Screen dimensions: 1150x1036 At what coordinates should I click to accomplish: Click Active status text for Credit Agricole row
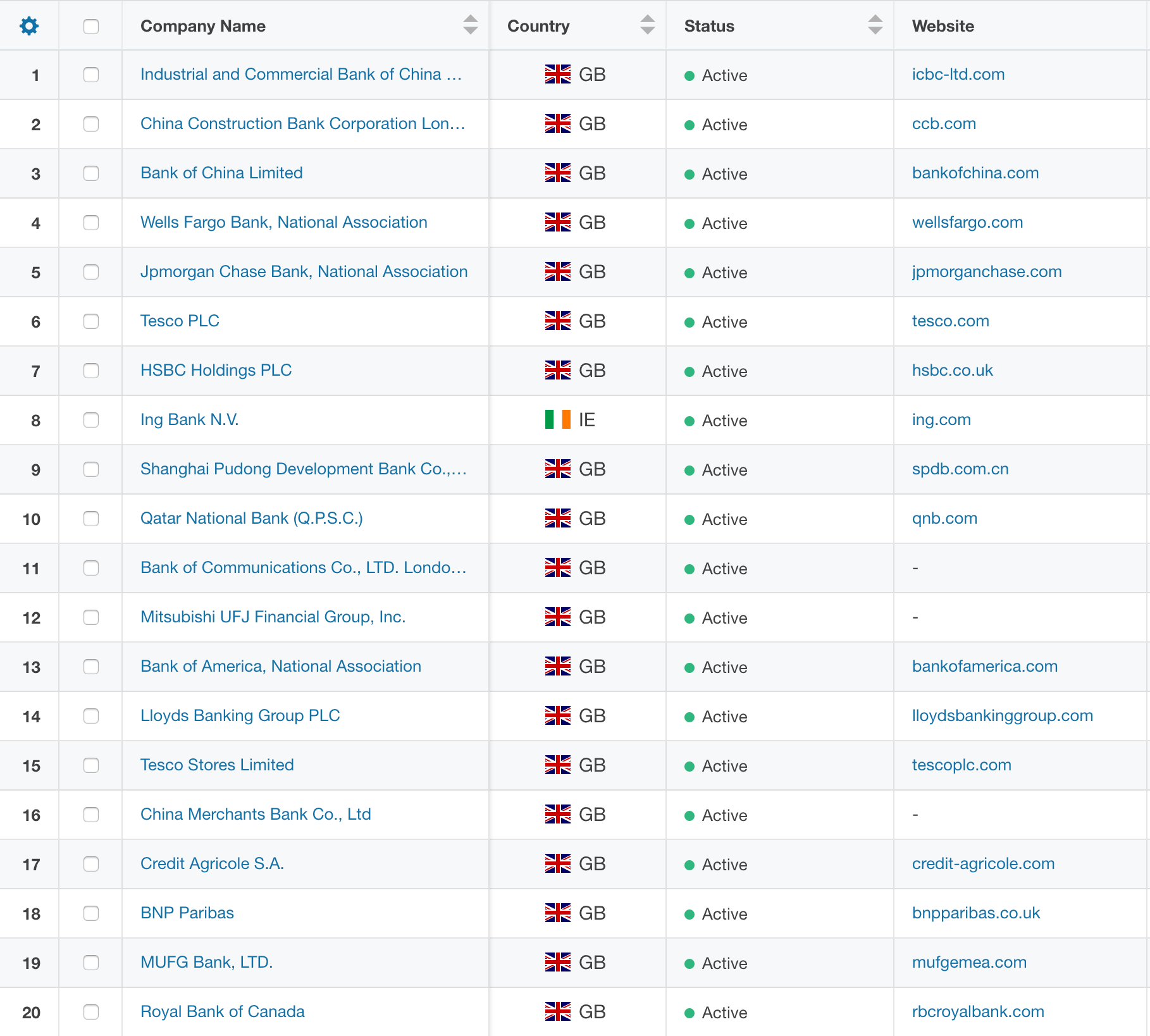[x=724, y=865]
